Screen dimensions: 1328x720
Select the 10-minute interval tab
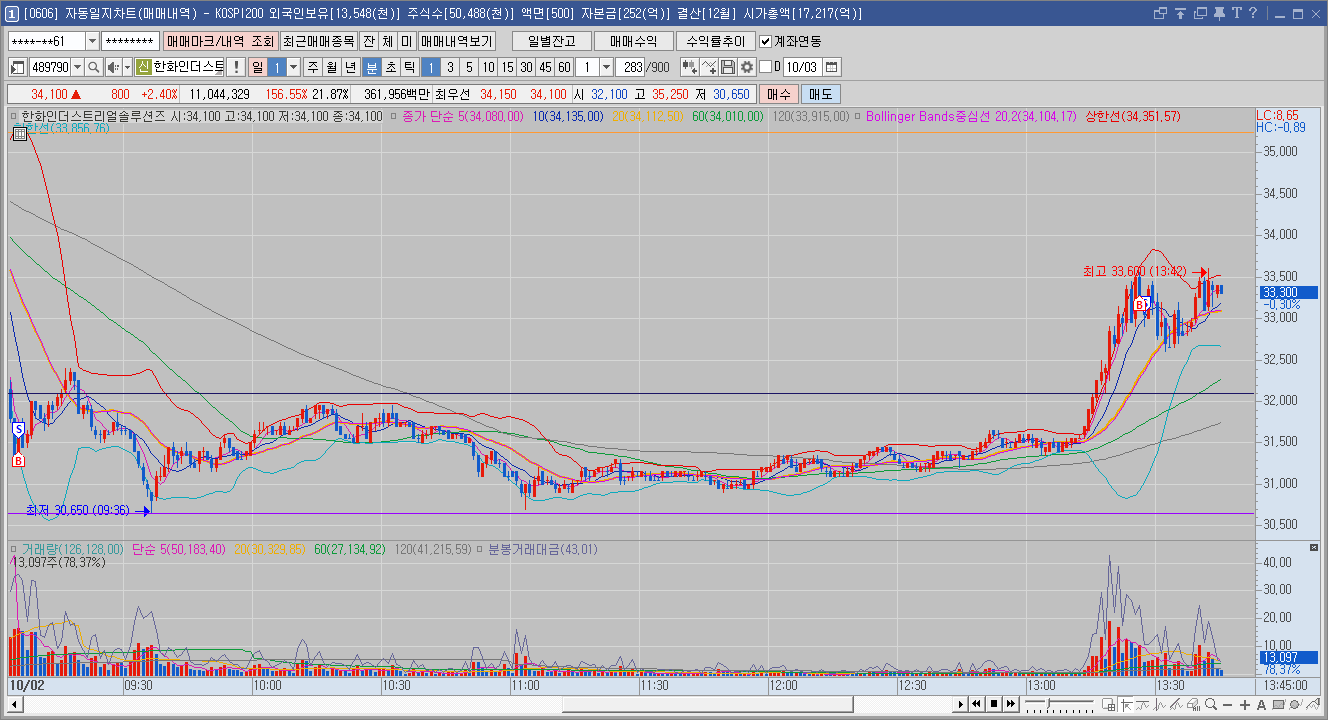(488, 67)
